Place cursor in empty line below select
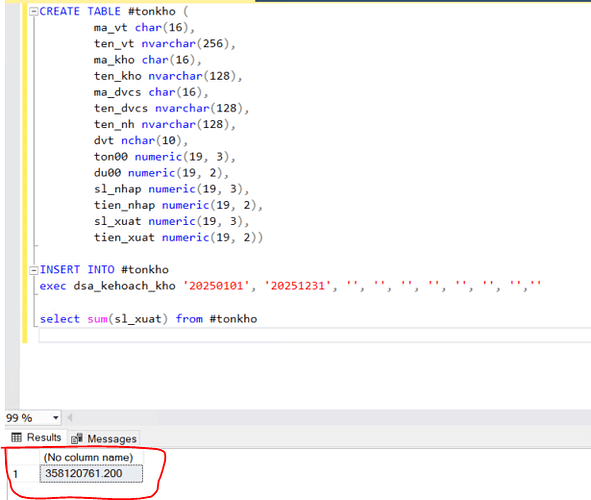 314,335
